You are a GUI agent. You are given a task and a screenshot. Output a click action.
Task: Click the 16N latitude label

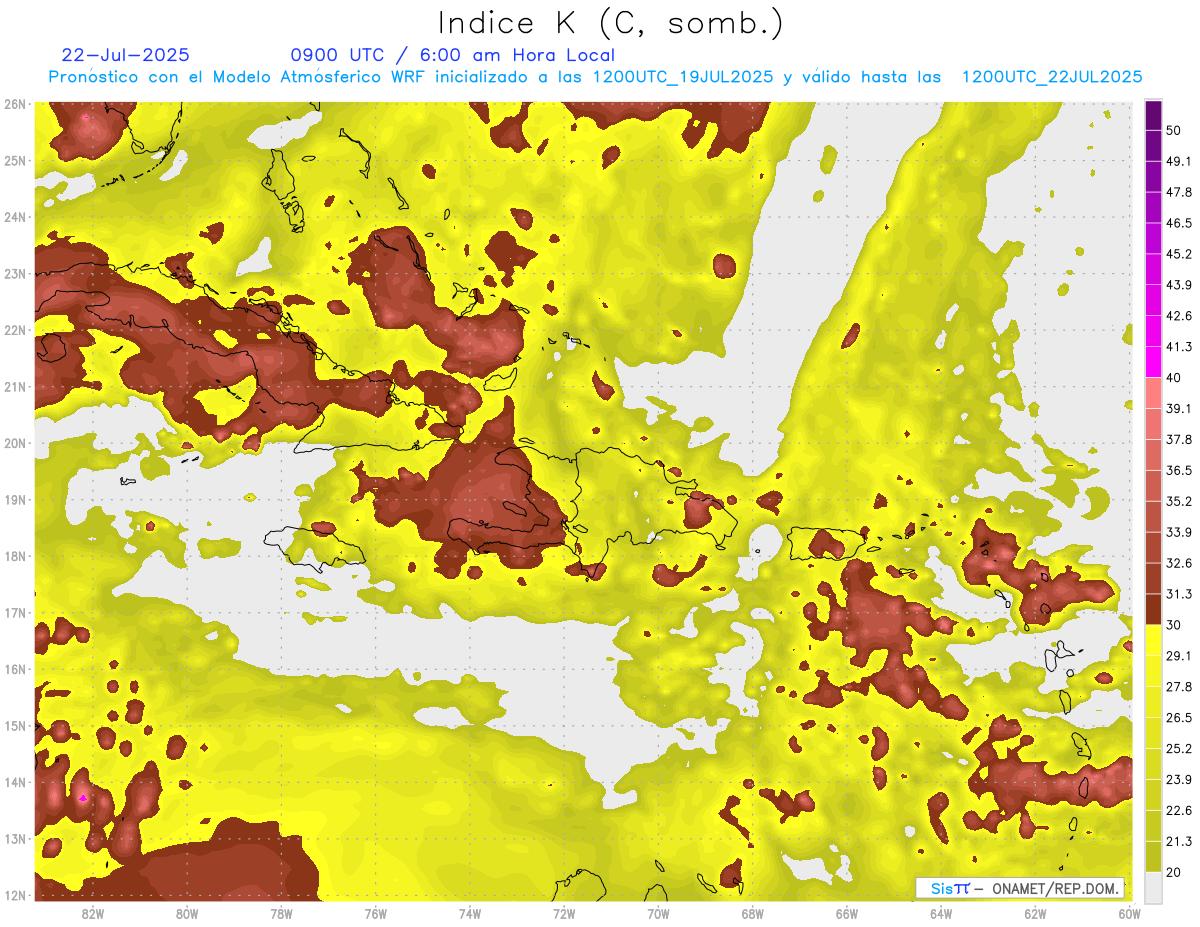(14, 668)
